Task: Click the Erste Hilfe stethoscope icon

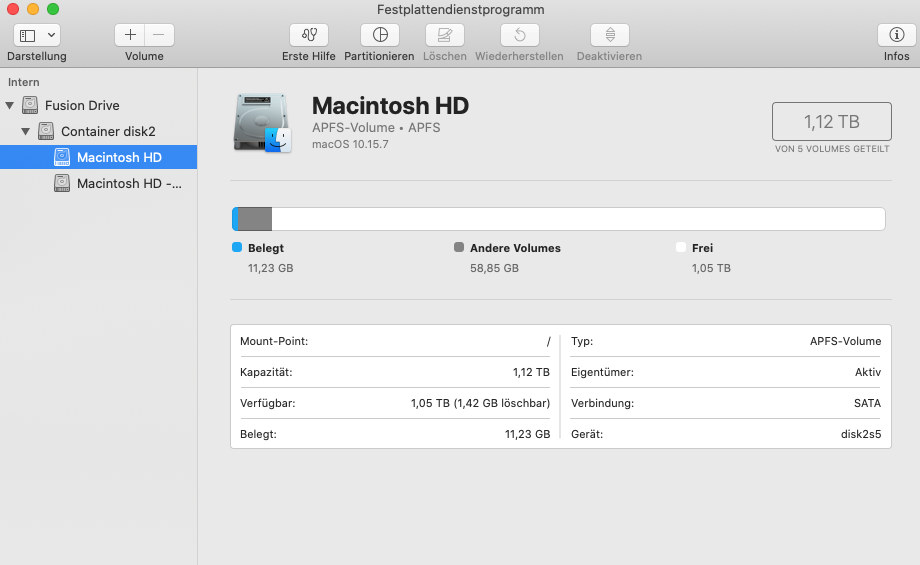Action: coord(308,35)
